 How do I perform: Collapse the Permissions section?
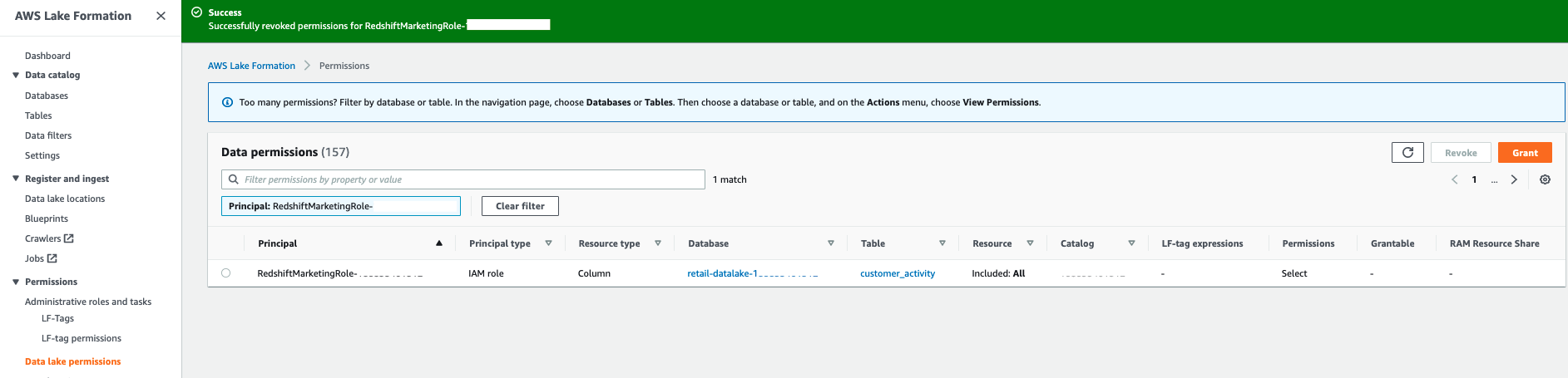pos(16,282)
